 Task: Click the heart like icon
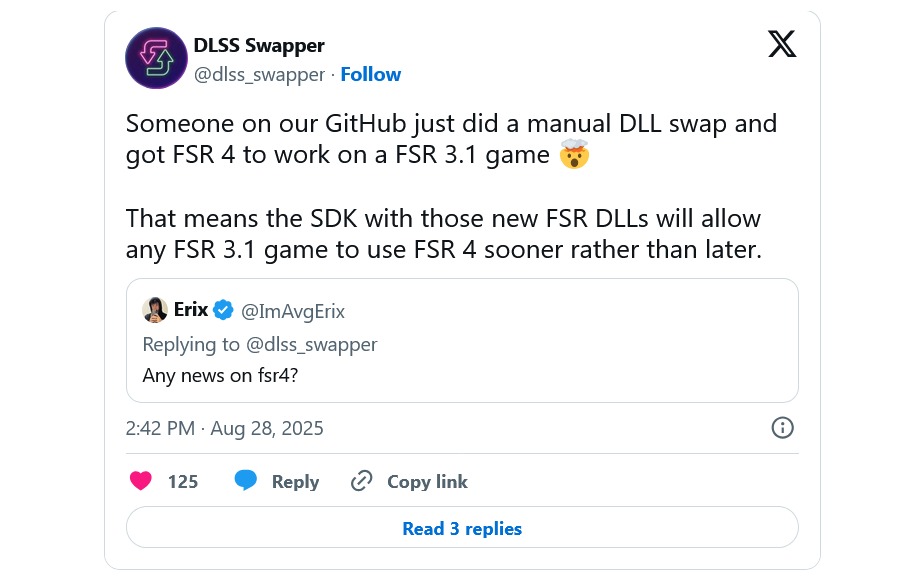[x=141, y=481]
